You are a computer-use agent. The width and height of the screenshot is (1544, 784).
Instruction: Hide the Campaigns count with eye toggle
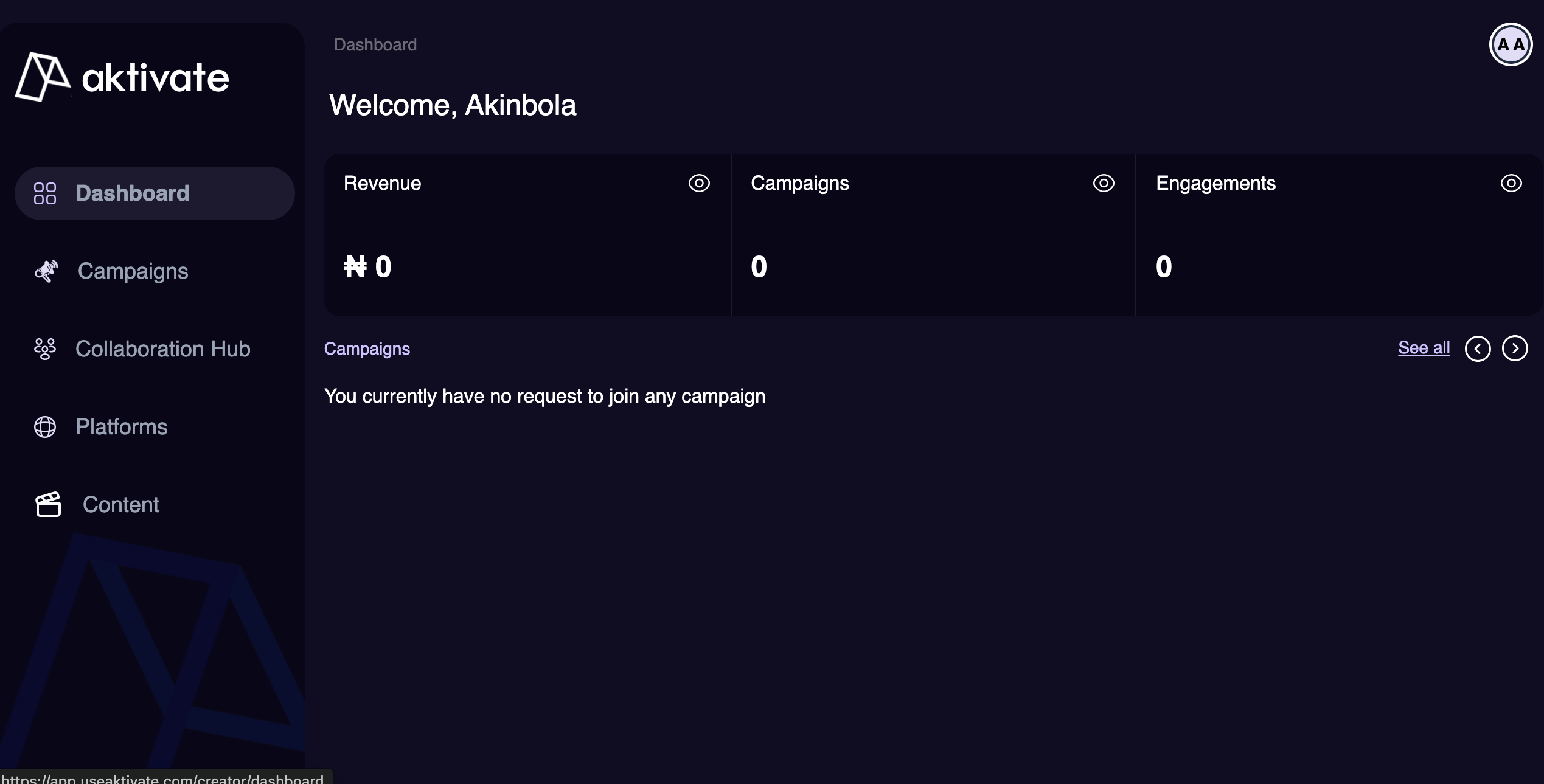pyautogui.click(x=1104, y=183)
